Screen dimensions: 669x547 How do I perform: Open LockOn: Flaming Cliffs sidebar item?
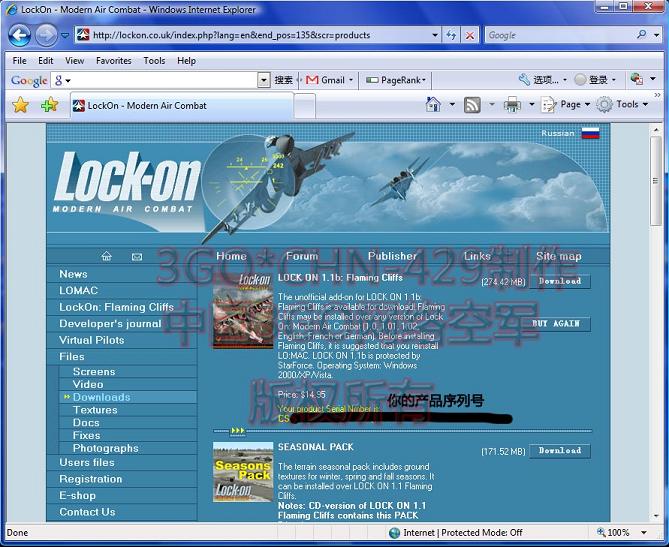116,307
